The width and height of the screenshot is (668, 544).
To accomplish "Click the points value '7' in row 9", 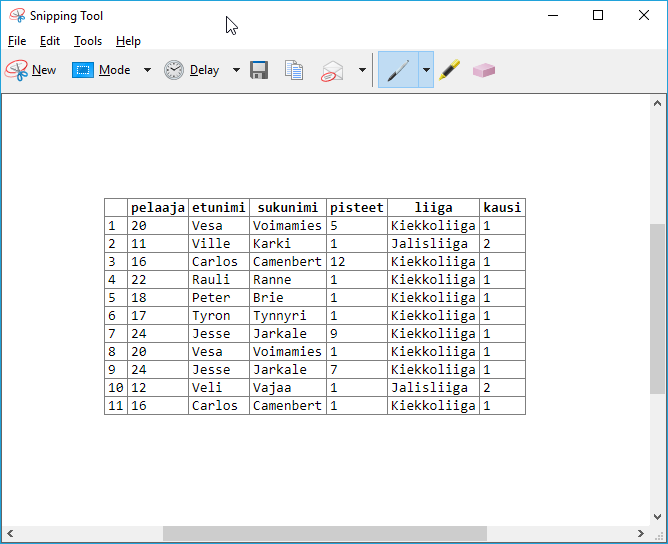I will tap(357, 369).
